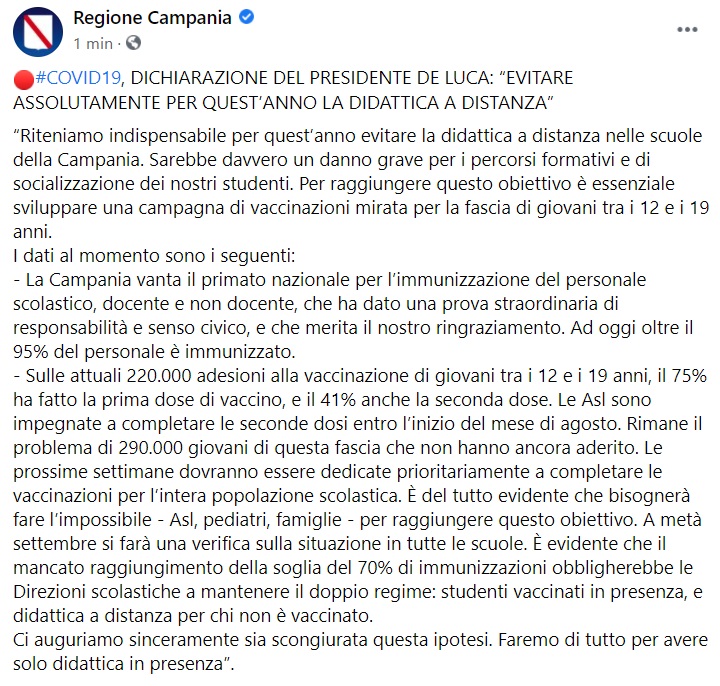Open the '1 min' post timestamp
Screen dimensions: 720x686
(94, 44)
